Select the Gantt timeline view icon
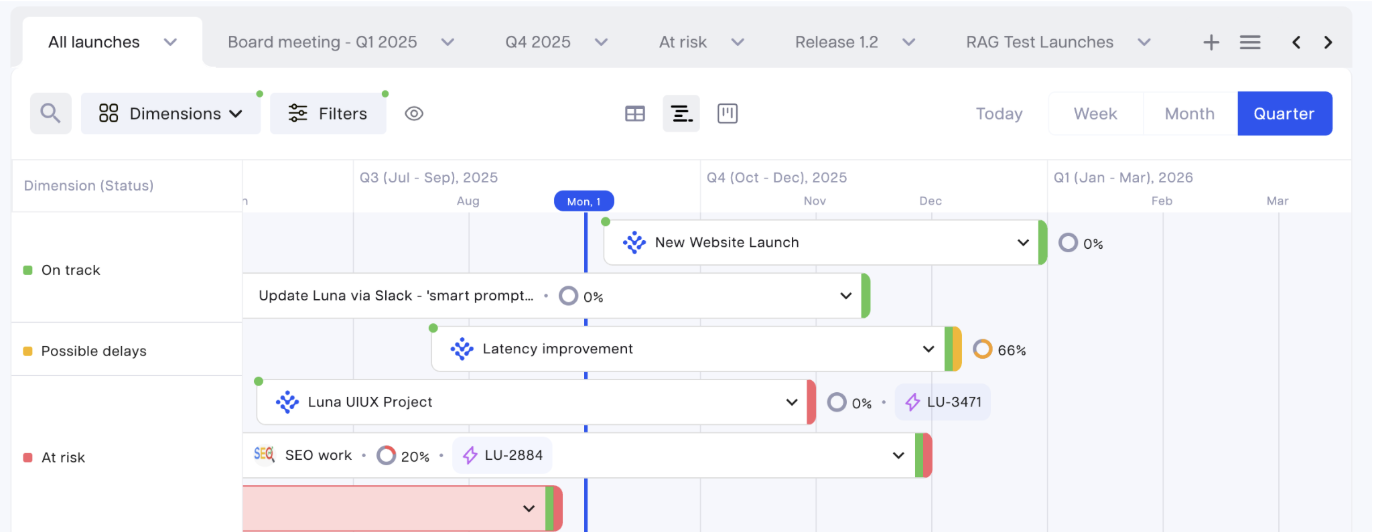Image resolution: width=1376 pixels, height=532 pixels. [681, 114]
